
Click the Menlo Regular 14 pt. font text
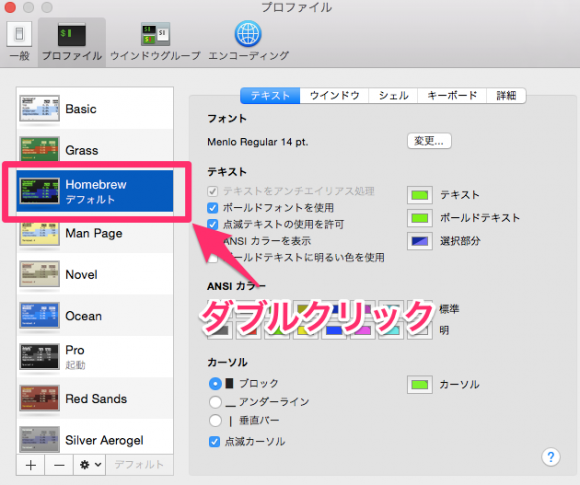[x=257, y=142]
